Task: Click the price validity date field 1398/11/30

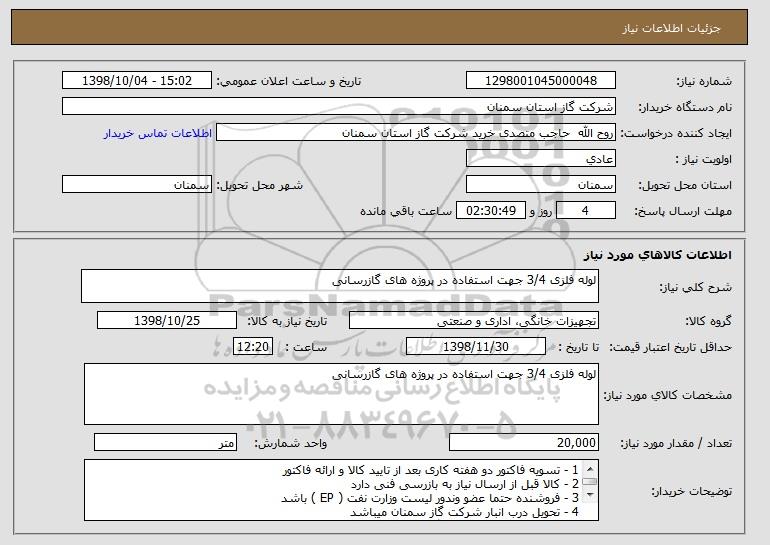Action: click(476, 347)
